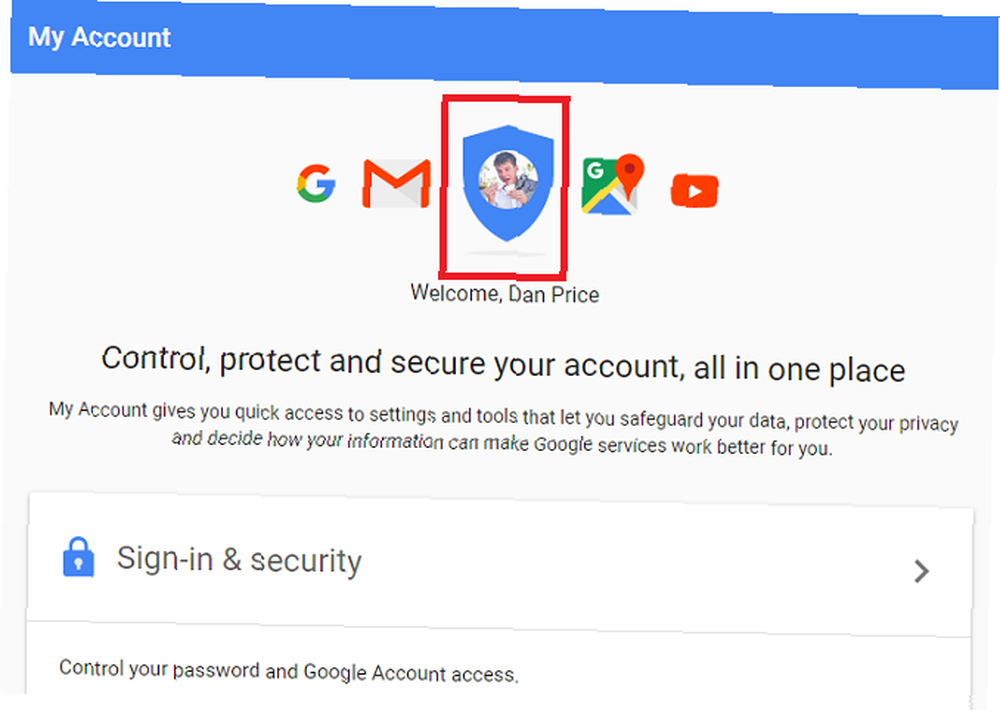Click the words 'Google Account access'
The width and height of the screenshot is (1000, 713).
coord(411,673)
